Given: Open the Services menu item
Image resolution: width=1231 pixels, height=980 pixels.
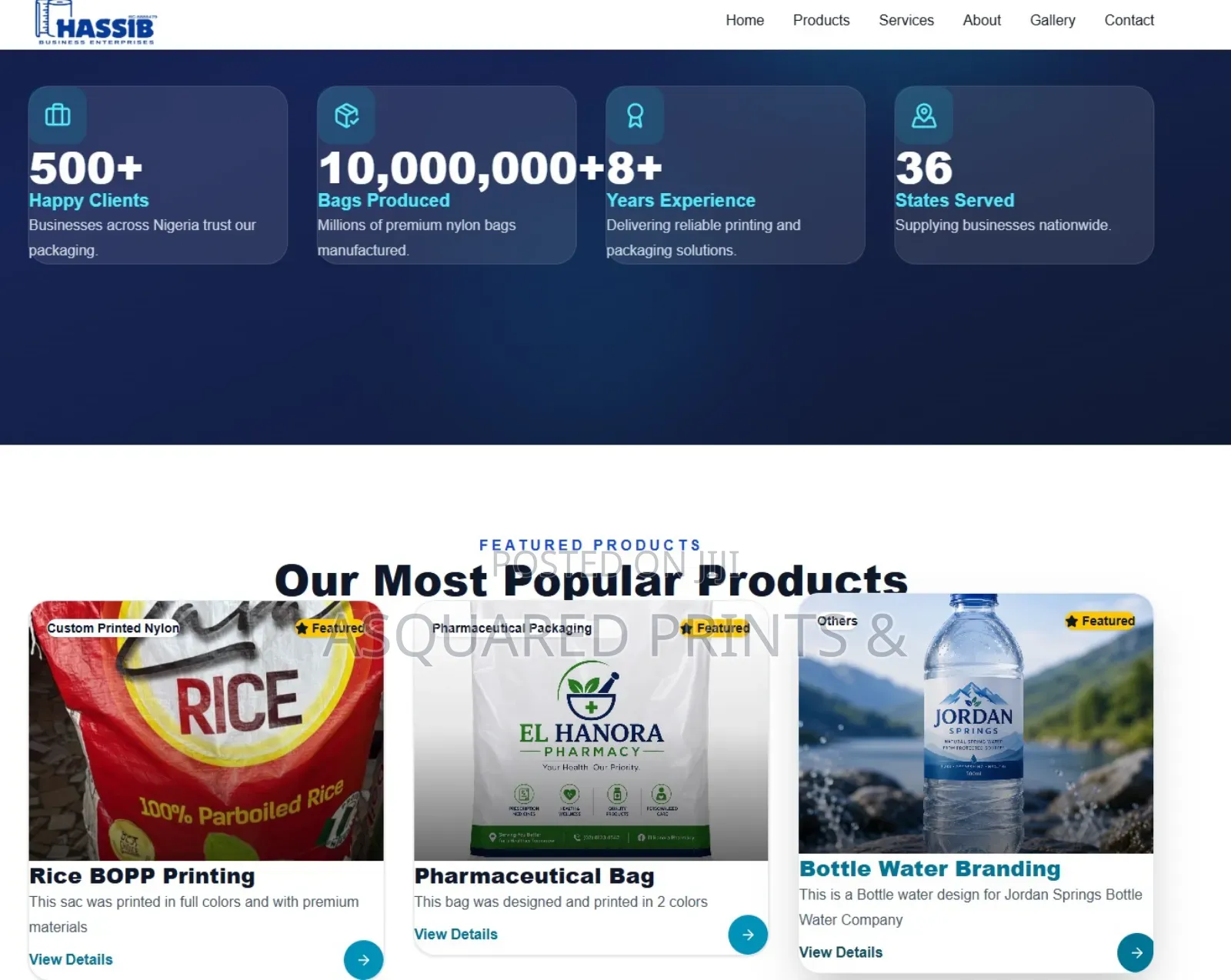Looking at the screenshot, I should pos(906,20).
